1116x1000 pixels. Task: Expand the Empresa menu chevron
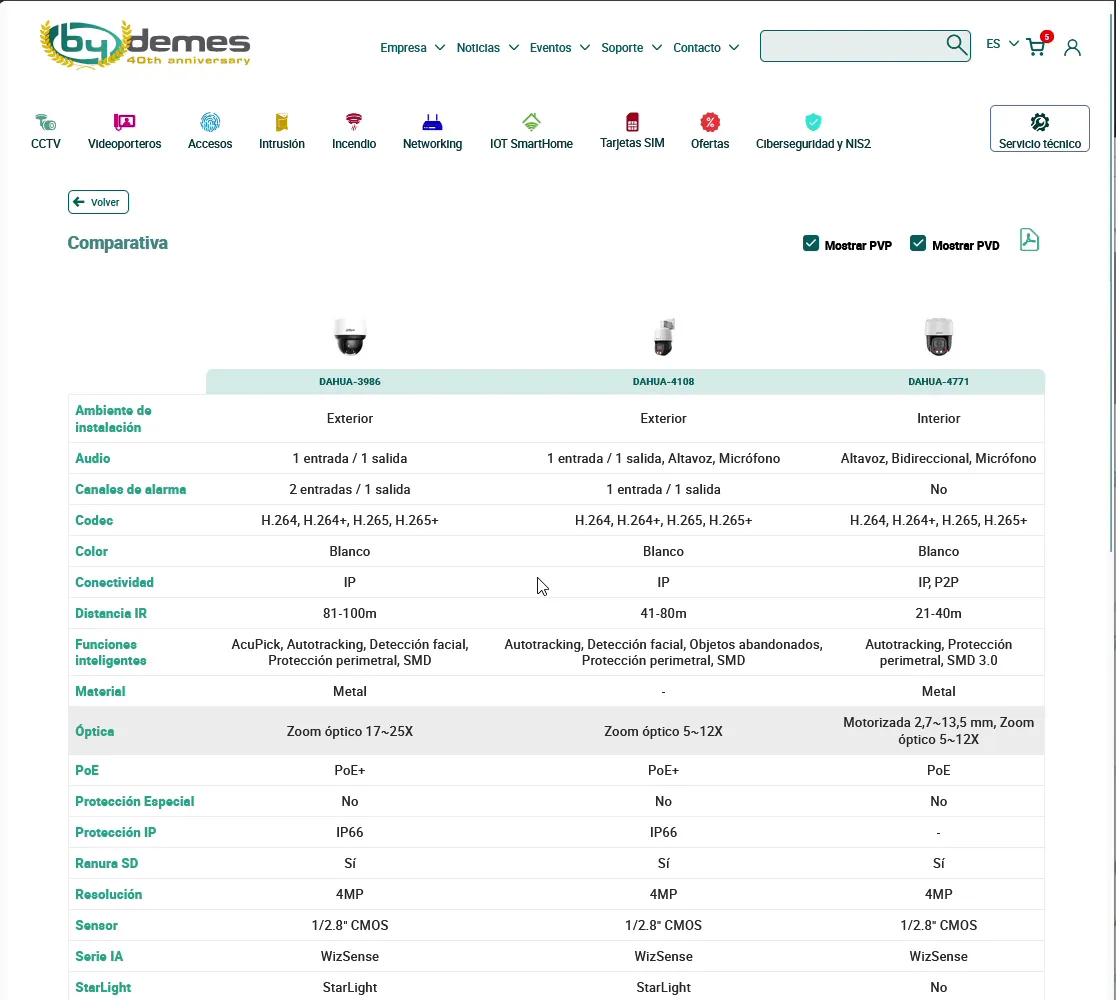pos(440,48)
